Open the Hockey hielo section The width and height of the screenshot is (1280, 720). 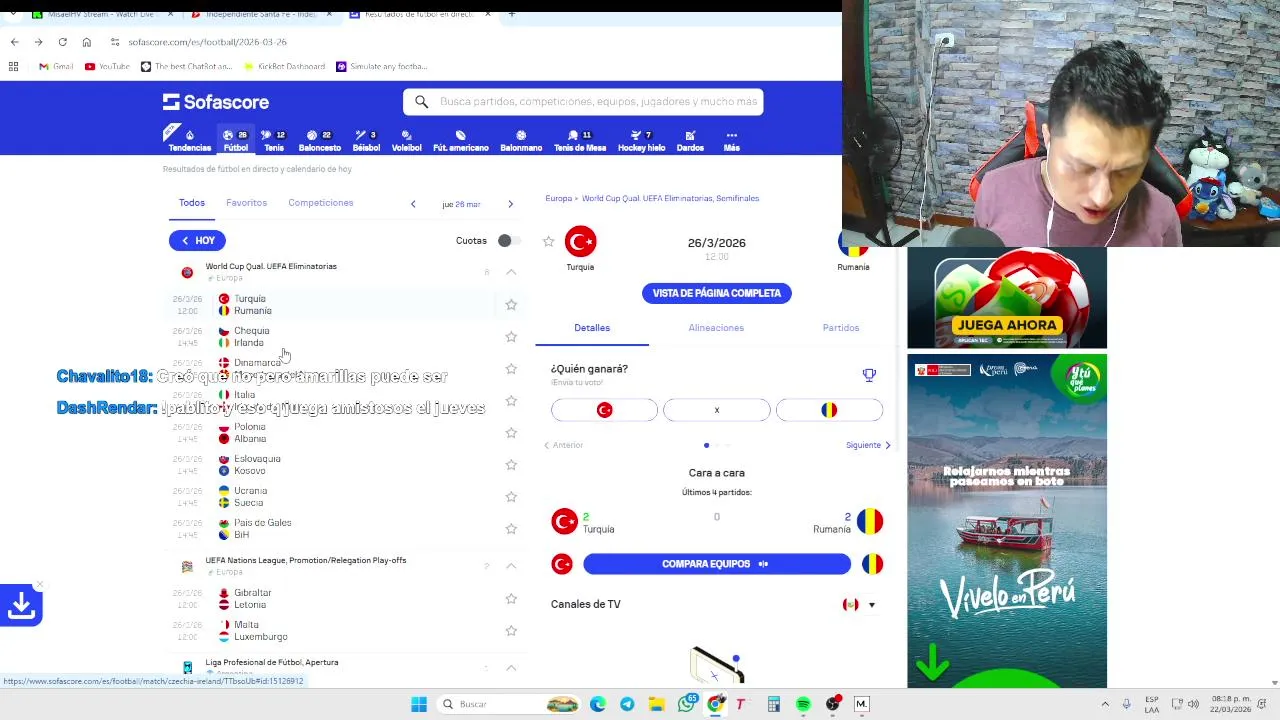641,140
